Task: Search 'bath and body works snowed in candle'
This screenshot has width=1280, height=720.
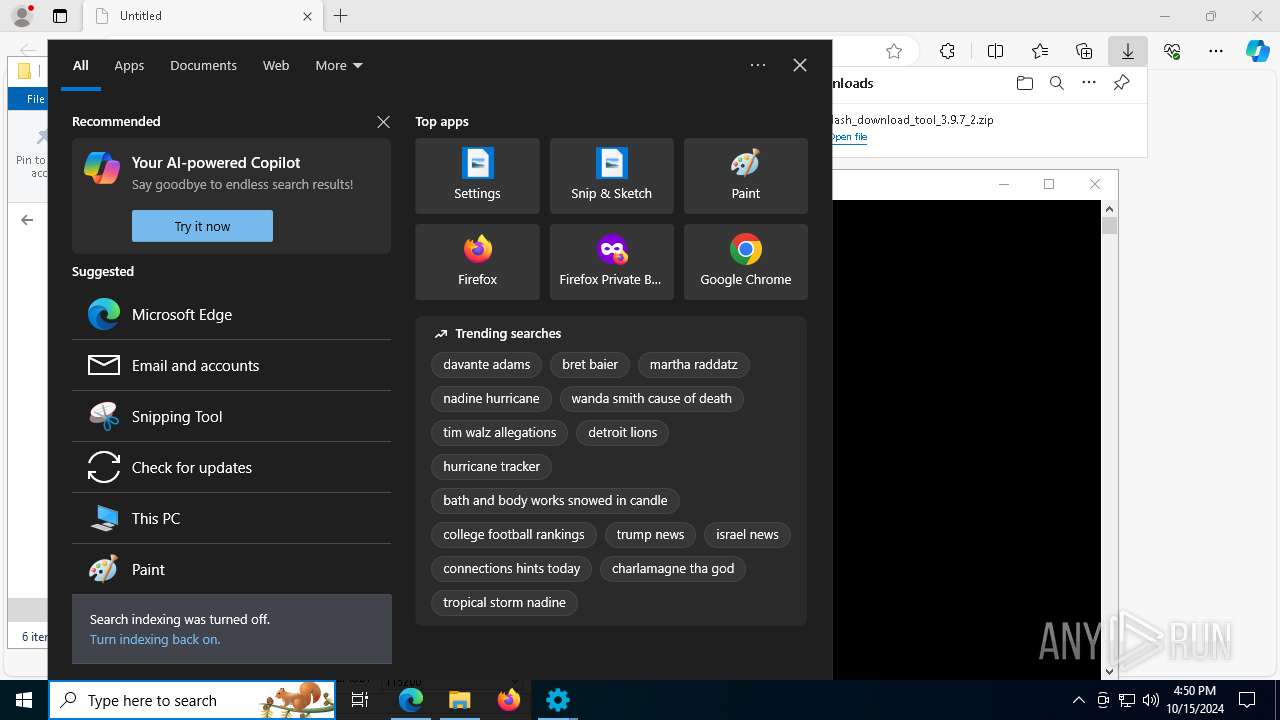Action: pos(555,501)
